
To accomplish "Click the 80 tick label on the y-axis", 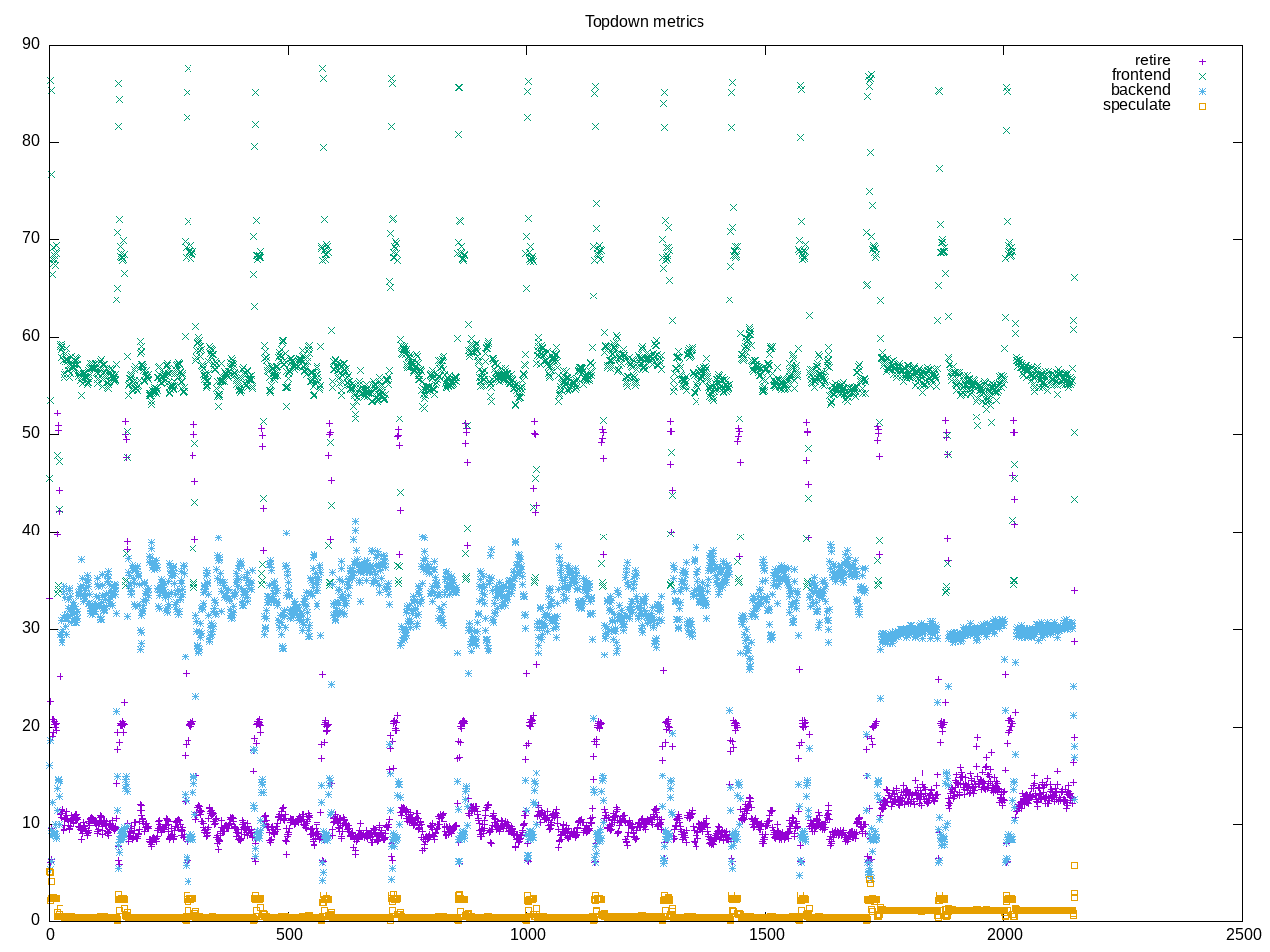I will click(31, 141).
